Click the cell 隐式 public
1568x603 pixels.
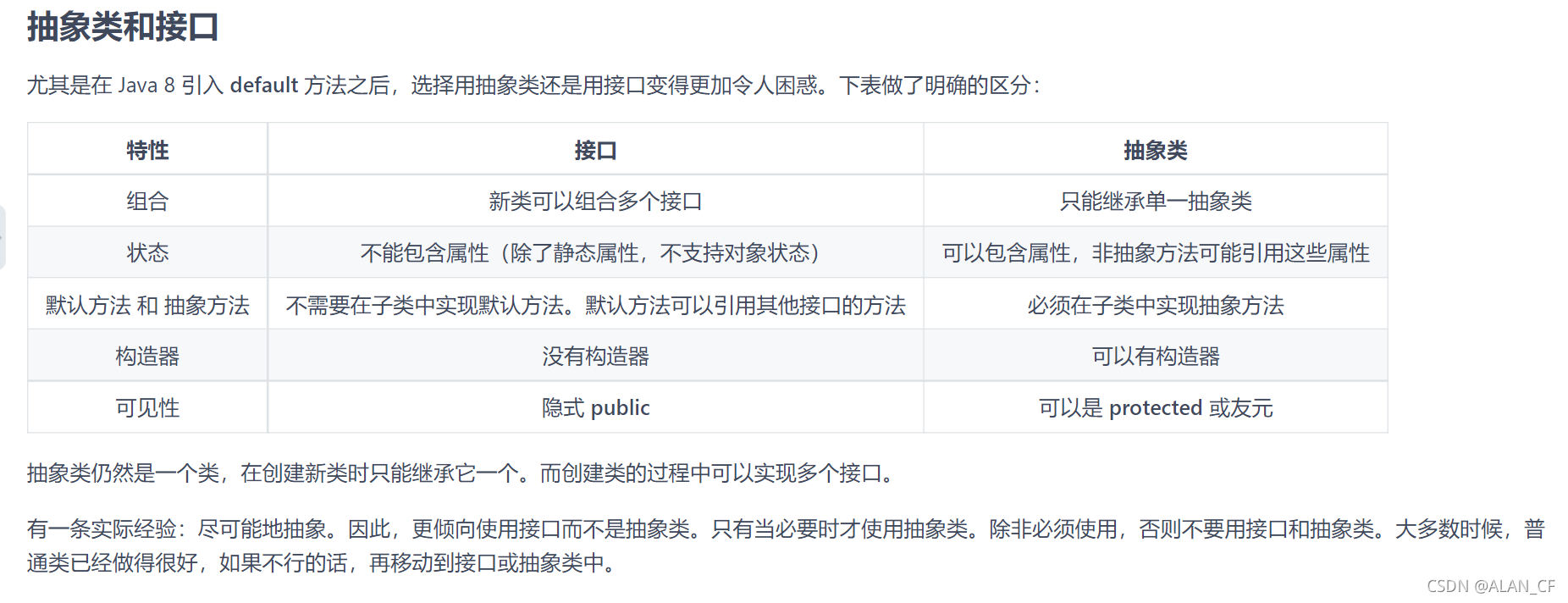[x=595, y=407]
